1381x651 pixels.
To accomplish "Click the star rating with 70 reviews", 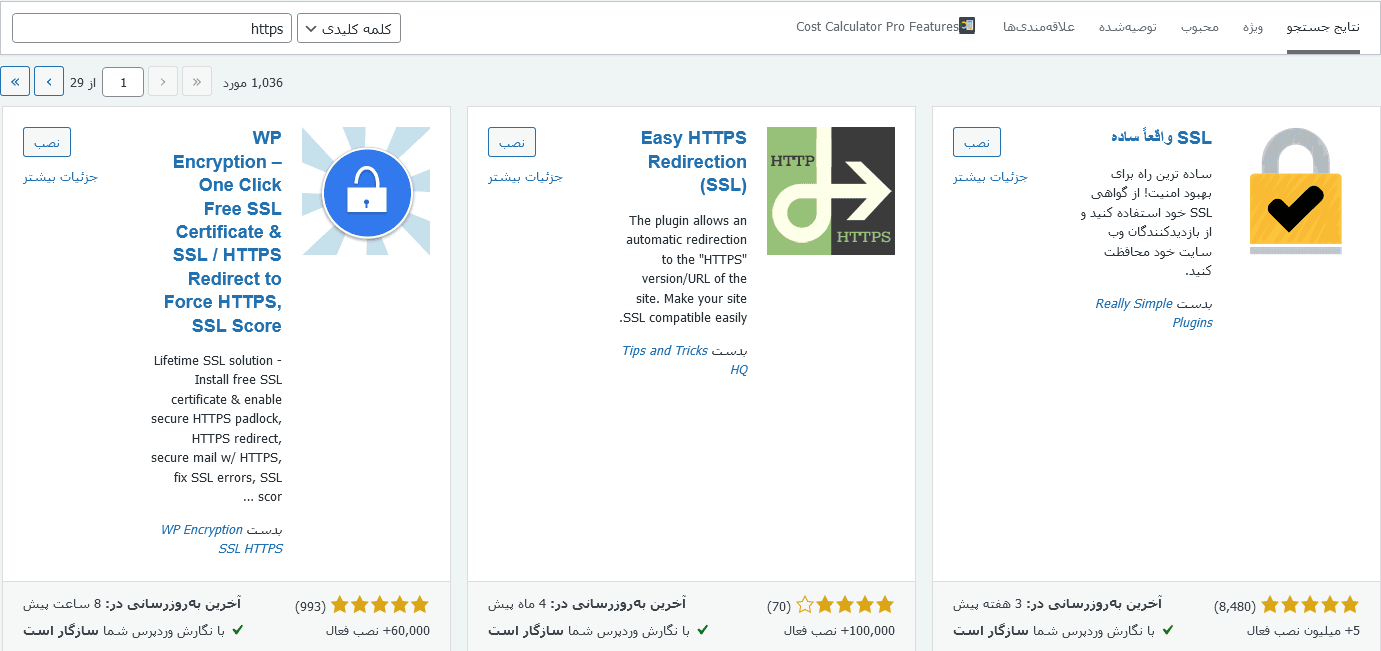I will [x=845, y=605].
